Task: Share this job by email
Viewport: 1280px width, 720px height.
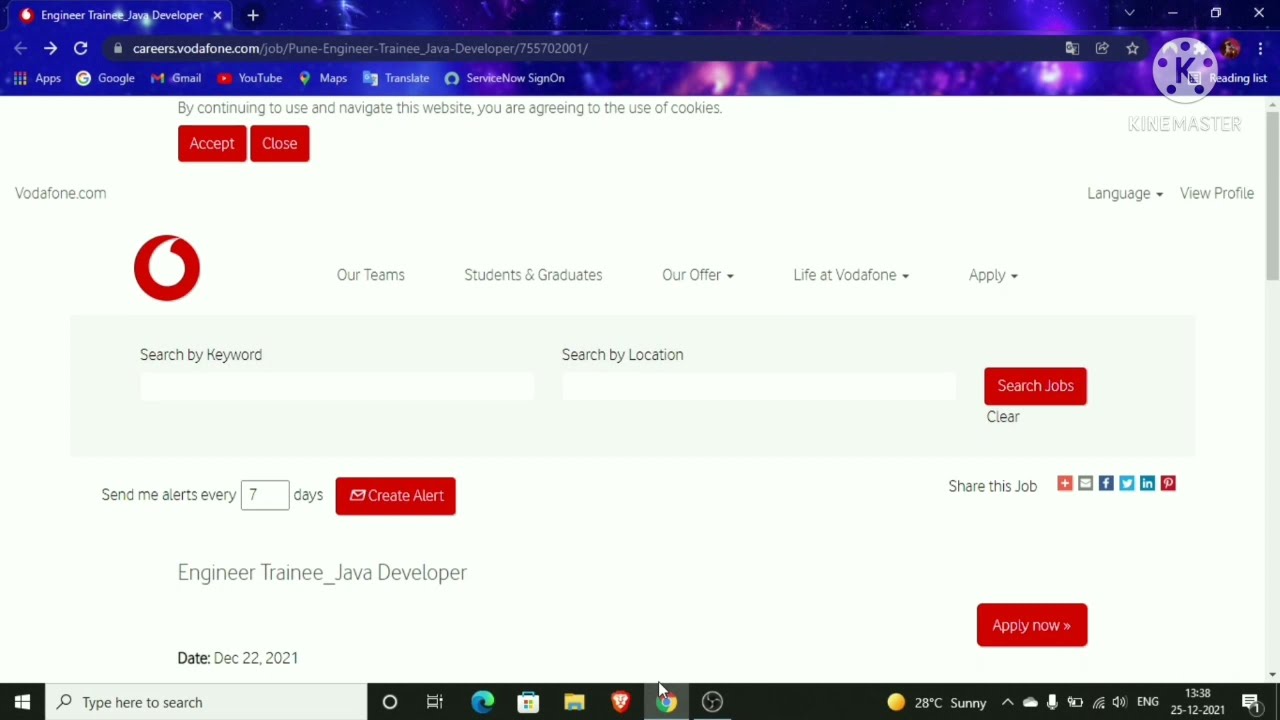Action: [x=1085, y=484]
